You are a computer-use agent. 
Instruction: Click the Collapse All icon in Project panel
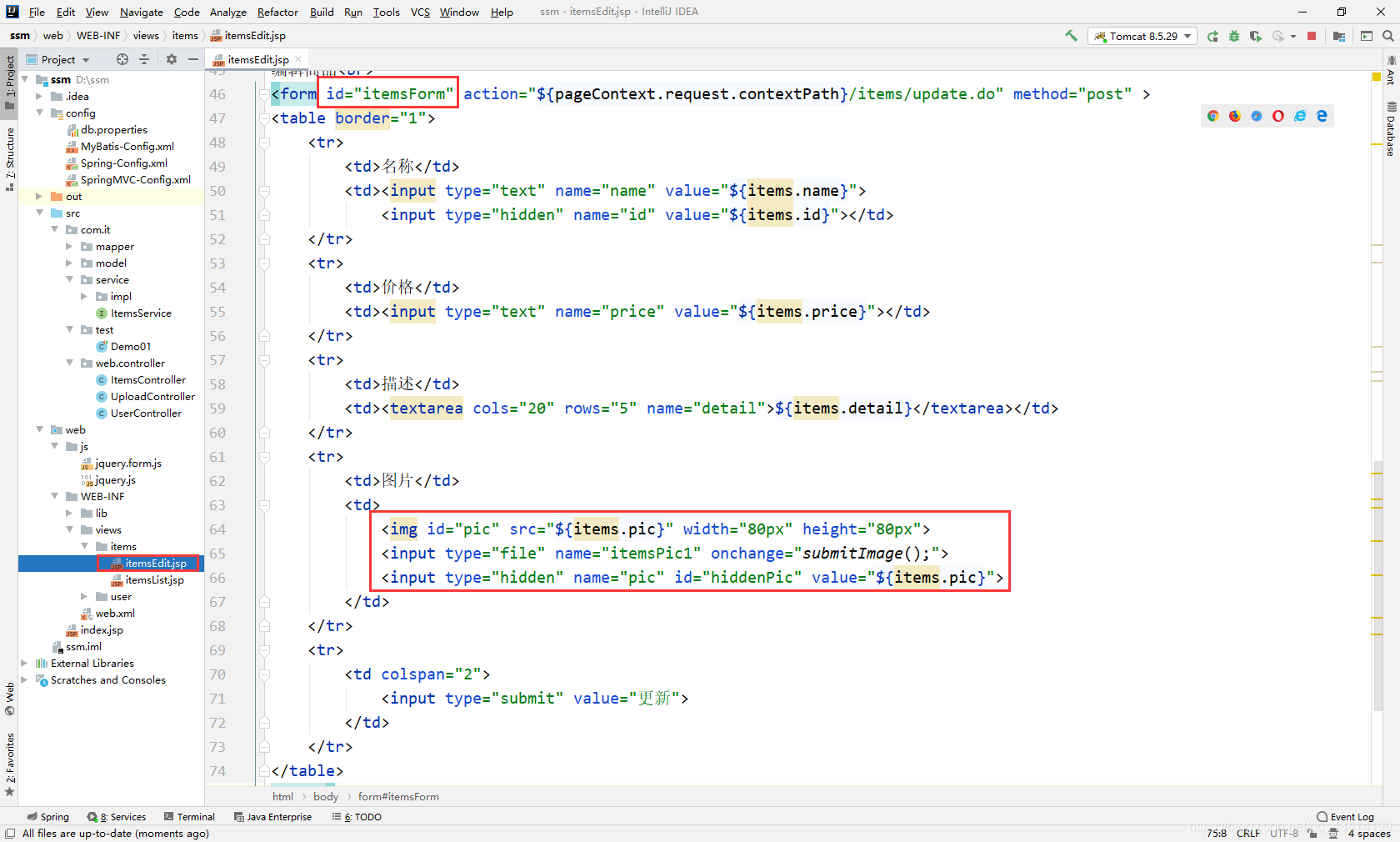[x=144, y=59]
